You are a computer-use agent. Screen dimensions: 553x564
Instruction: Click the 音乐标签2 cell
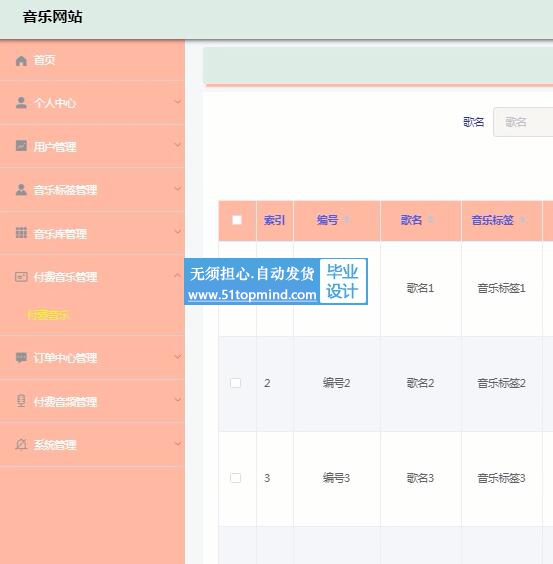(x=502, y=383)
